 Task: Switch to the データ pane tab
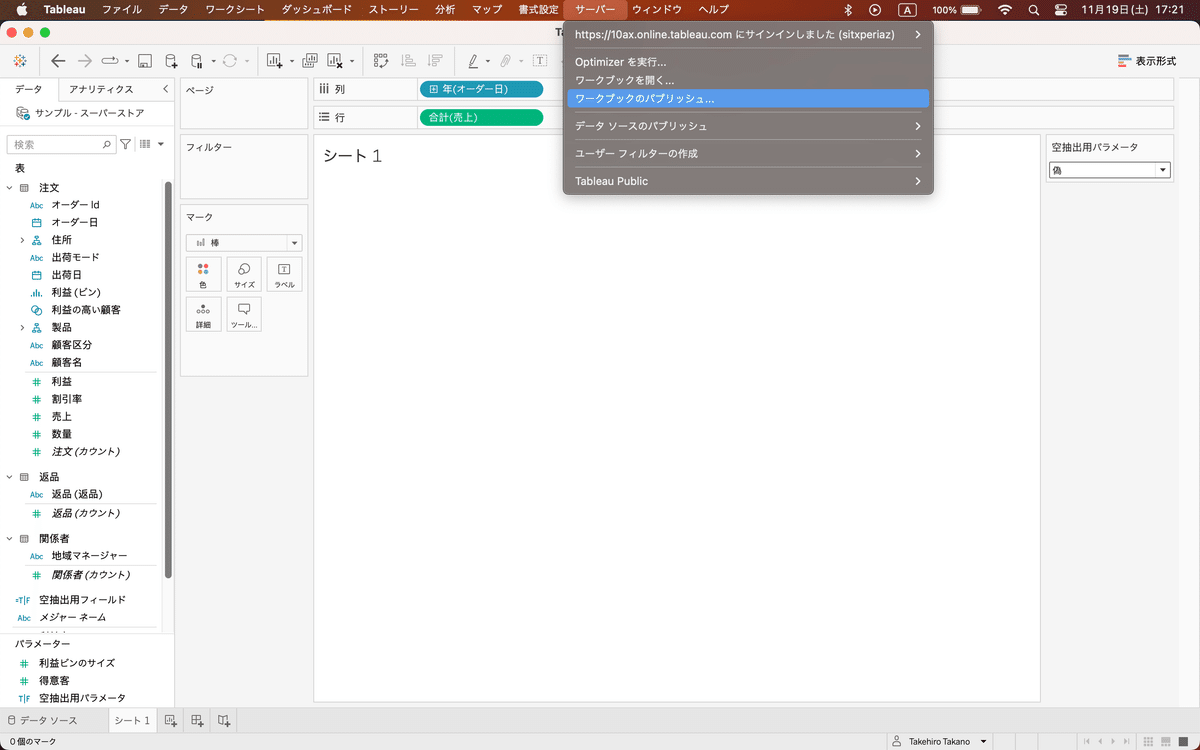pos(28,89)
